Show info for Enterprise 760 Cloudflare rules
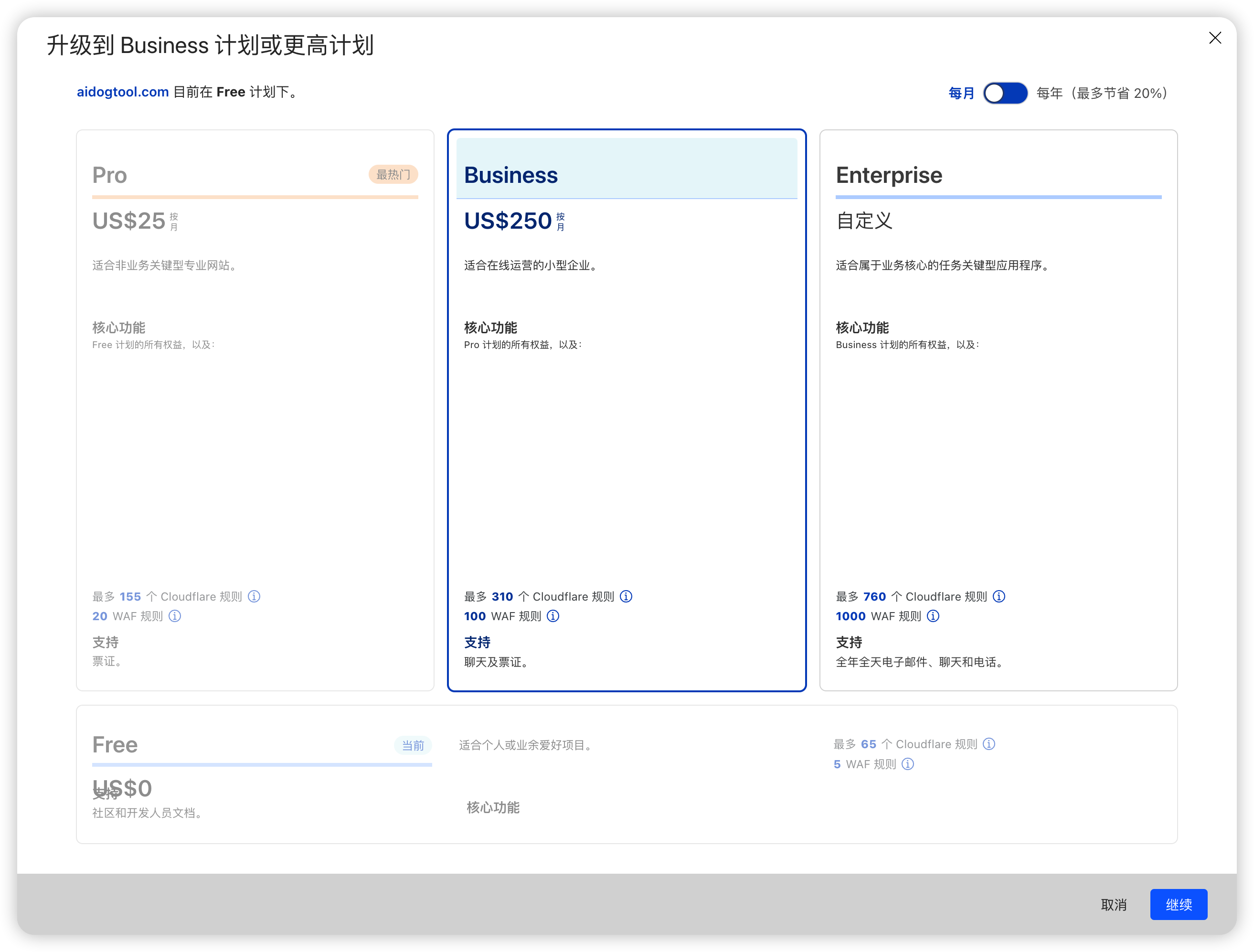Viewport: 1254px width, 952px height. click(x=999, y=596)
